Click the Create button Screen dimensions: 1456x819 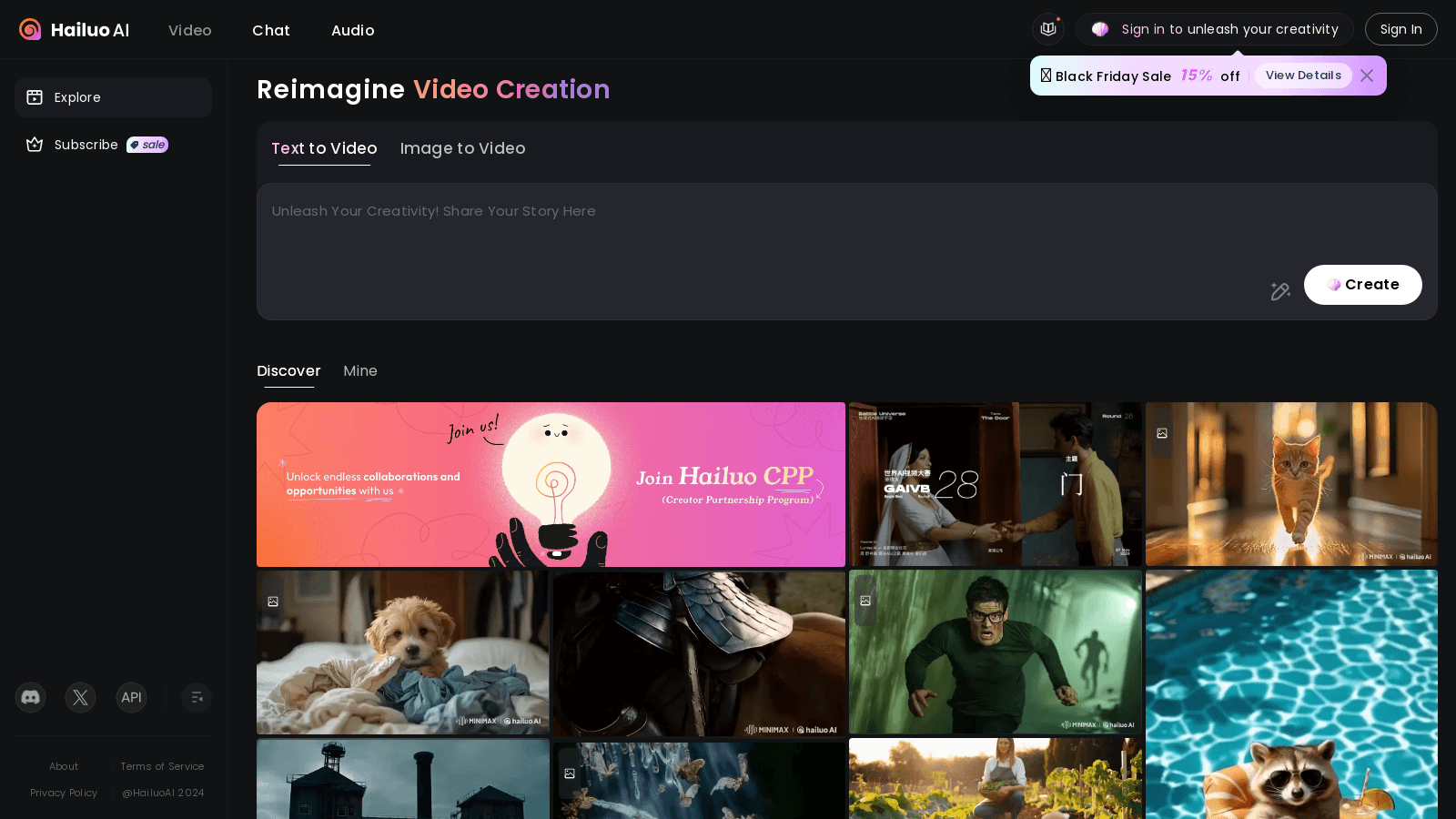pyautogui.click(x=1362, y=285)
